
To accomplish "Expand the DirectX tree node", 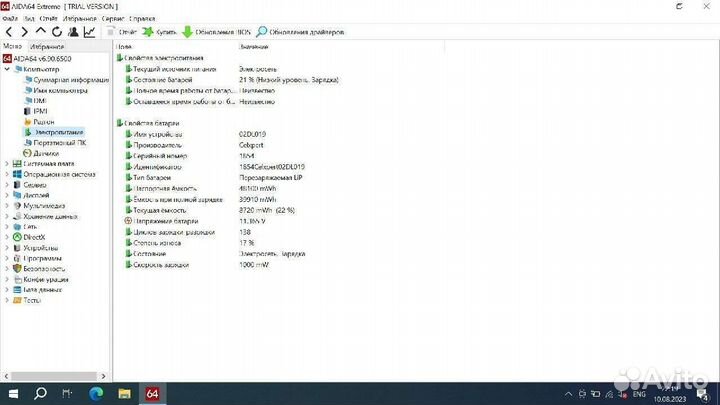I will click(7, 237).
